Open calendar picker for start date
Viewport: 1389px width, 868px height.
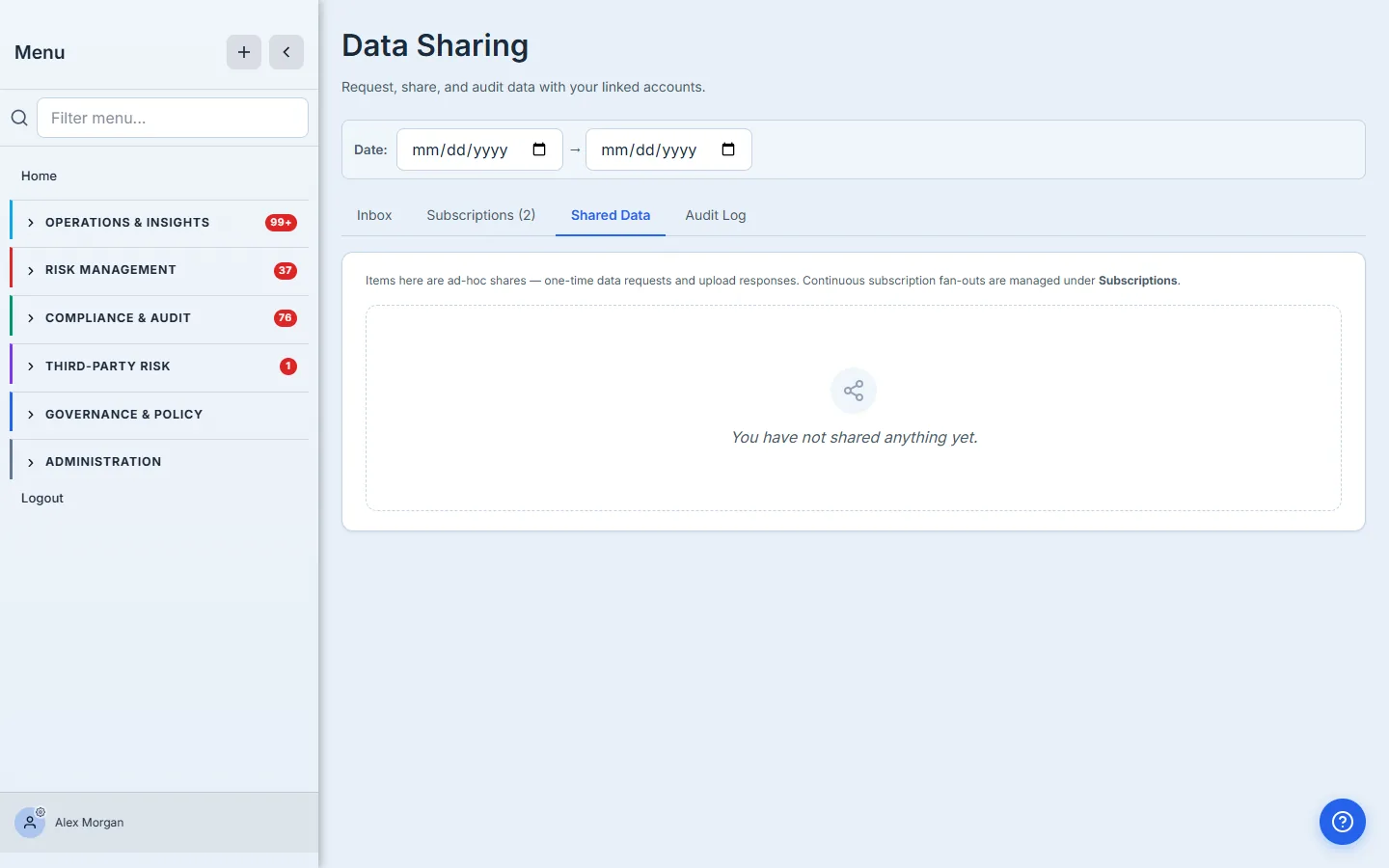tap(539, 149)
